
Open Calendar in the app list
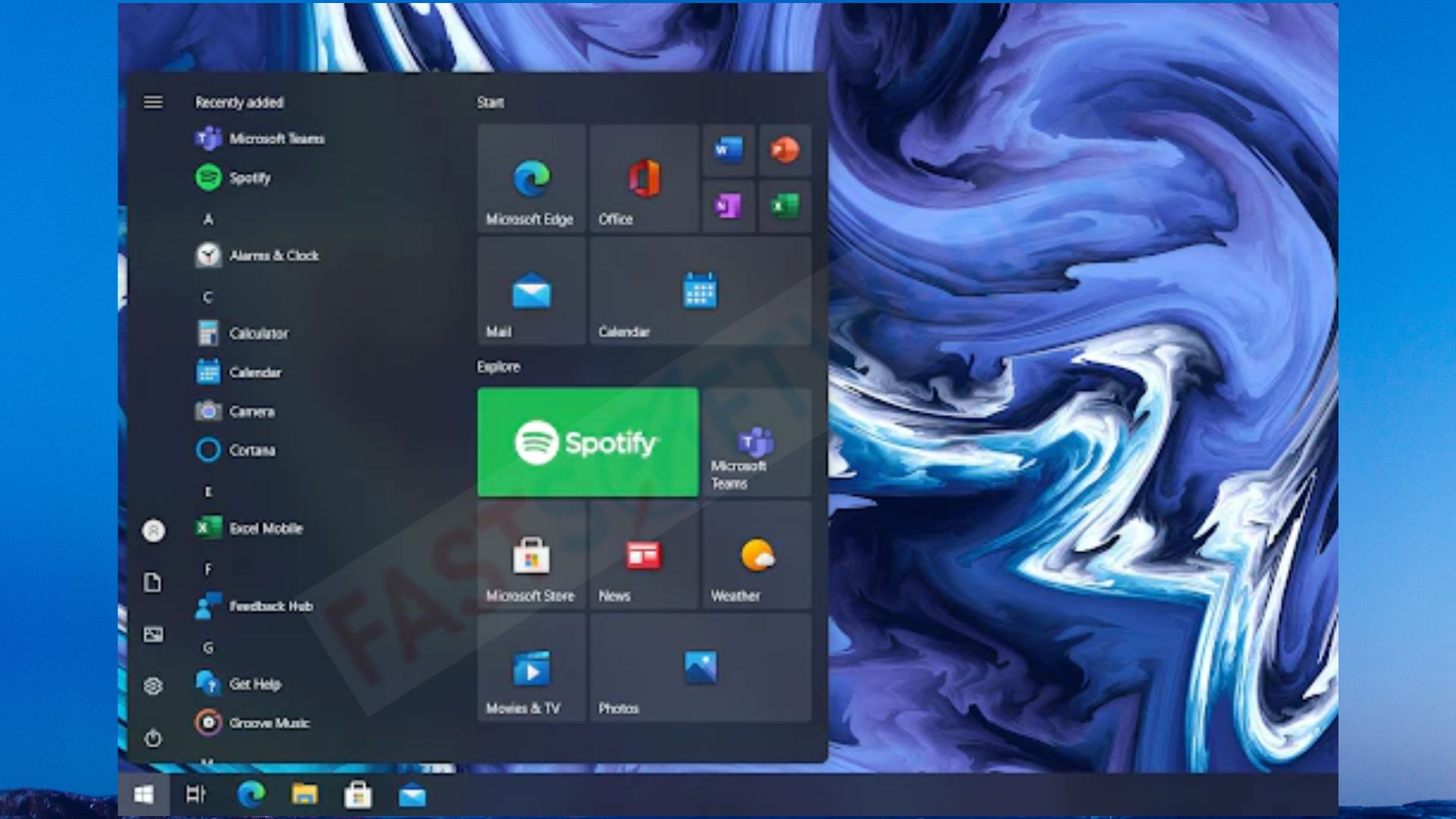coord(239,372)
